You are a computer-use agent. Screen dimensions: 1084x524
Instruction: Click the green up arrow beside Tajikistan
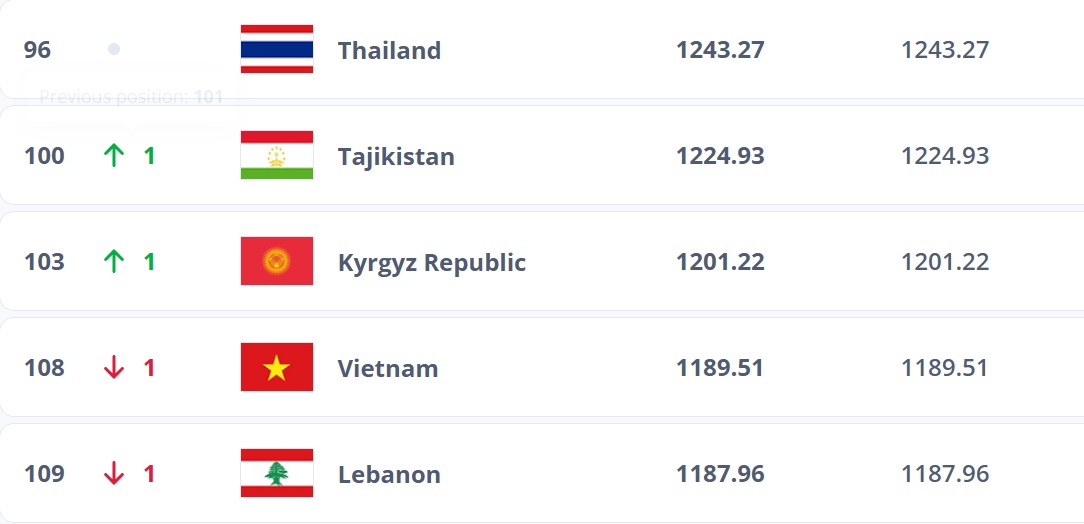click(114, 156)
